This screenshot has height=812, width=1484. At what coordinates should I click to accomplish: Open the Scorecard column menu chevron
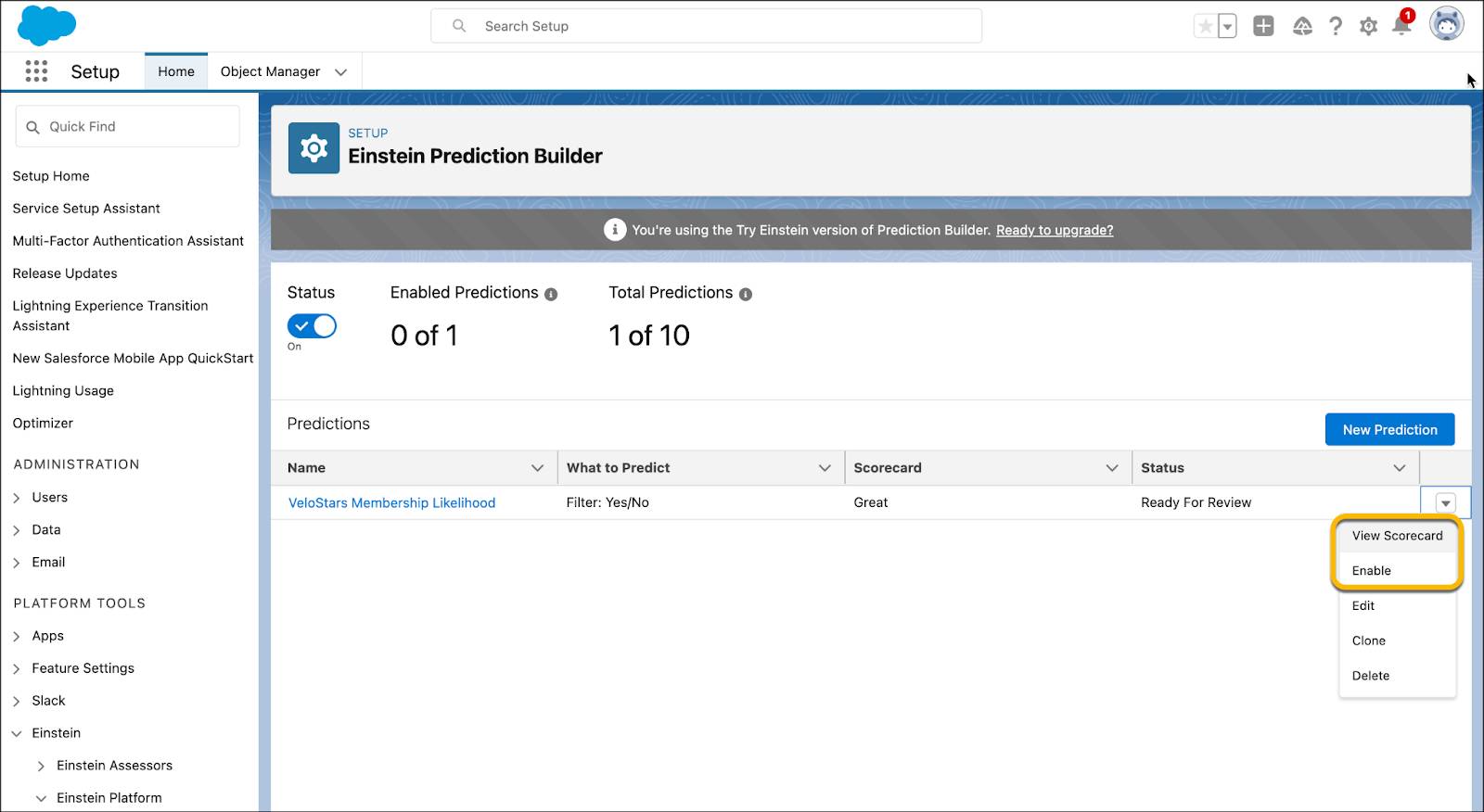click(1112, 468)
